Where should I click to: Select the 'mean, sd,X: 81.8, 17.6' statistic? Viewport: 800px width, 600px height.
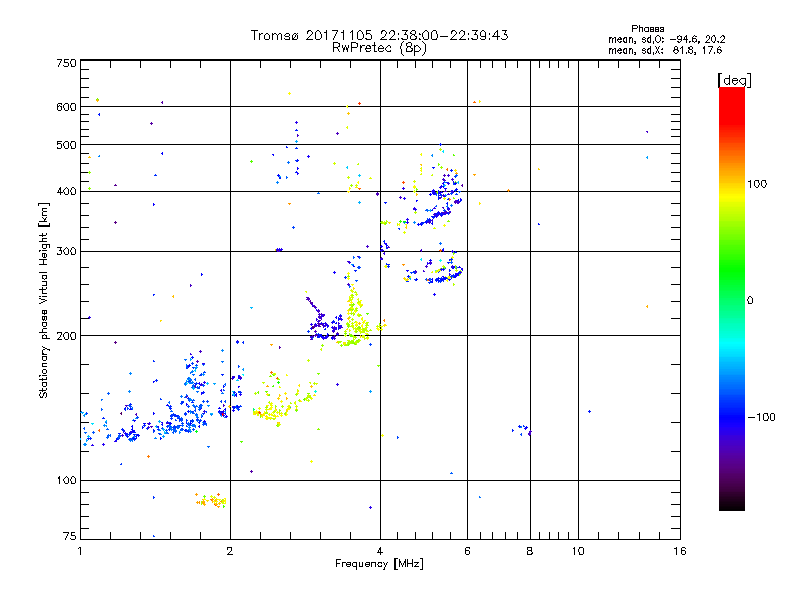[665, 50]
